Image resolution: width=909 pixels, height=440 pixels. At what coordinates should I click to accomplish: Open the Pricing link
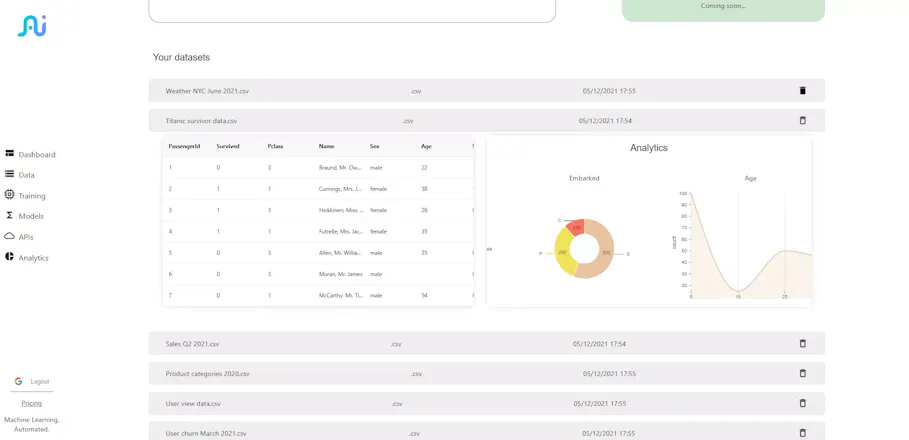point(32,403)
